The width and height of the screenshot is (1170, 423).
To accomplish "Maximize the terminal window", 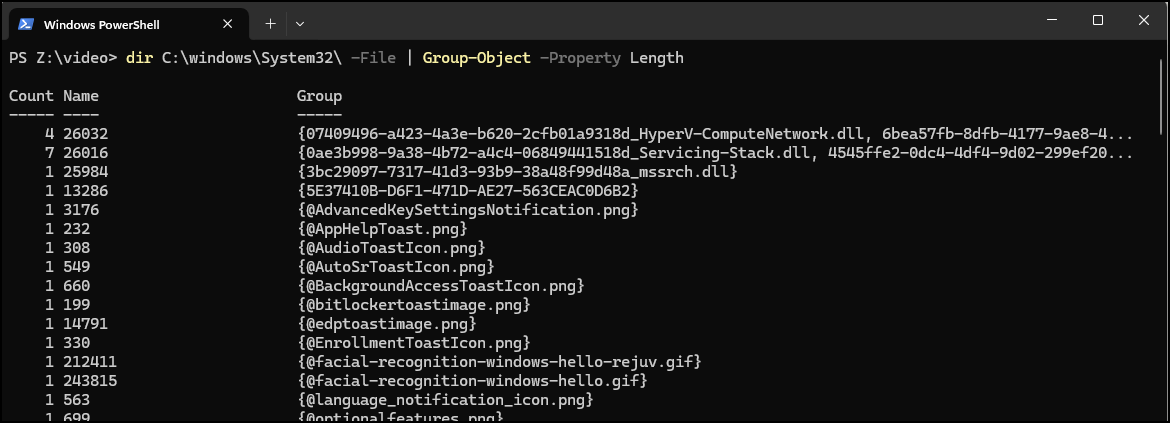I will 1098,21.
